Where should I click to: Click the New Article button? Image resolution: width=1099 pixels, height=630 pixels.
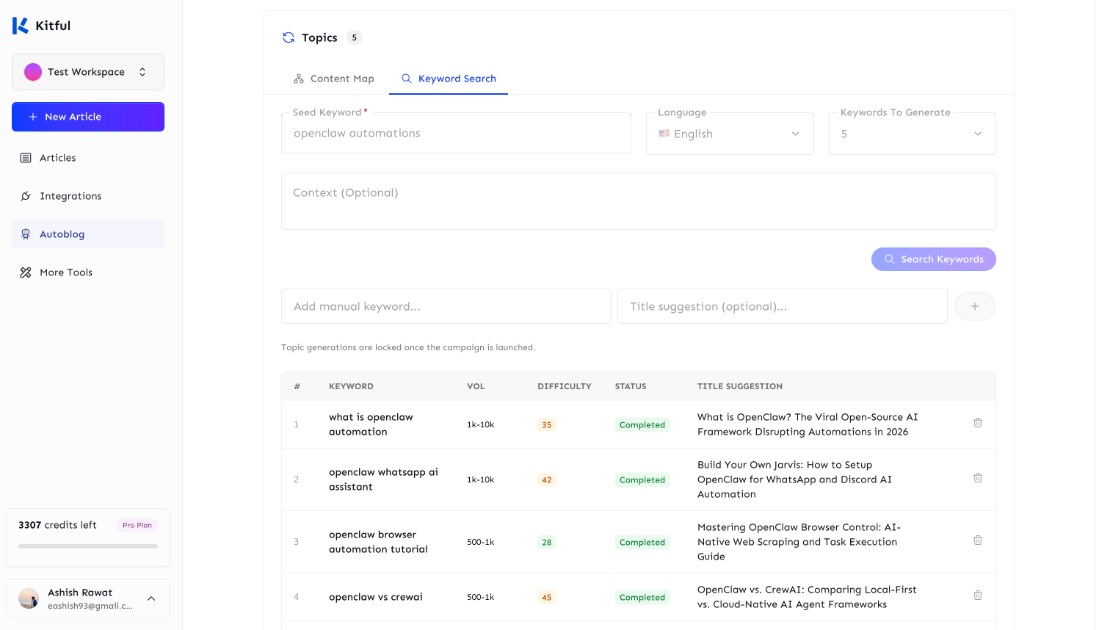tap(88, 117)
